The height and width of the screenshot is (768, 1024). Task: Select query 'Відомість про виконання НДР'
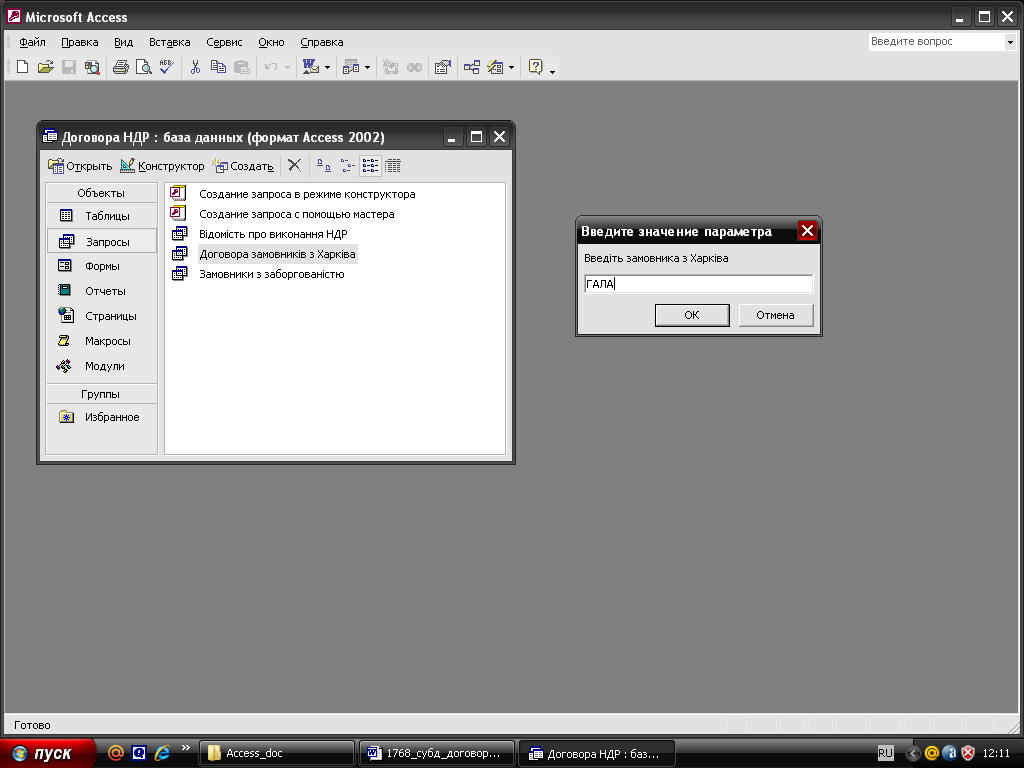[259, 234]
